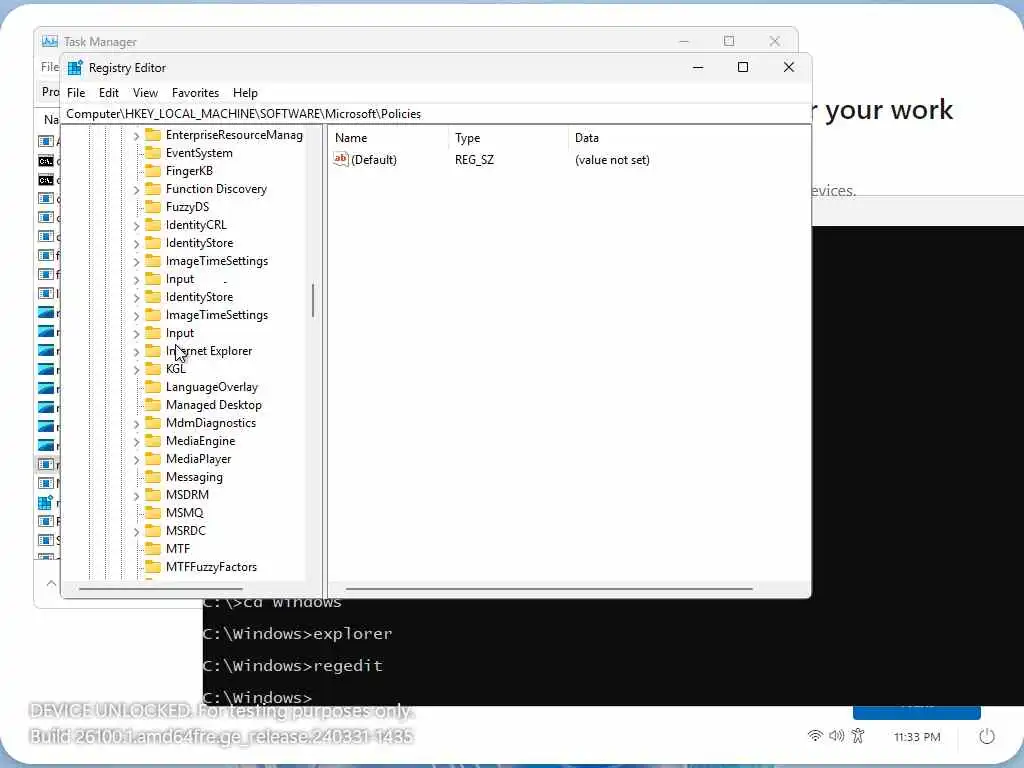Viewport: 1024px width, 768px height.
Task: Click the KGL folder icon
Action: point(153,369)
